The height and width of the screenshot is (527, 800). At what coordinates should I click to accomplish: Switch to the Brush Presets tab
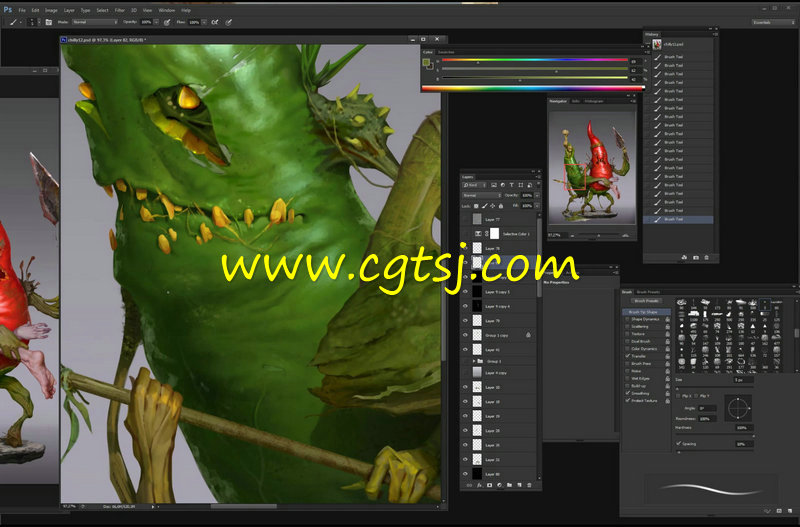pyautogui.click(x=648, y=292)
